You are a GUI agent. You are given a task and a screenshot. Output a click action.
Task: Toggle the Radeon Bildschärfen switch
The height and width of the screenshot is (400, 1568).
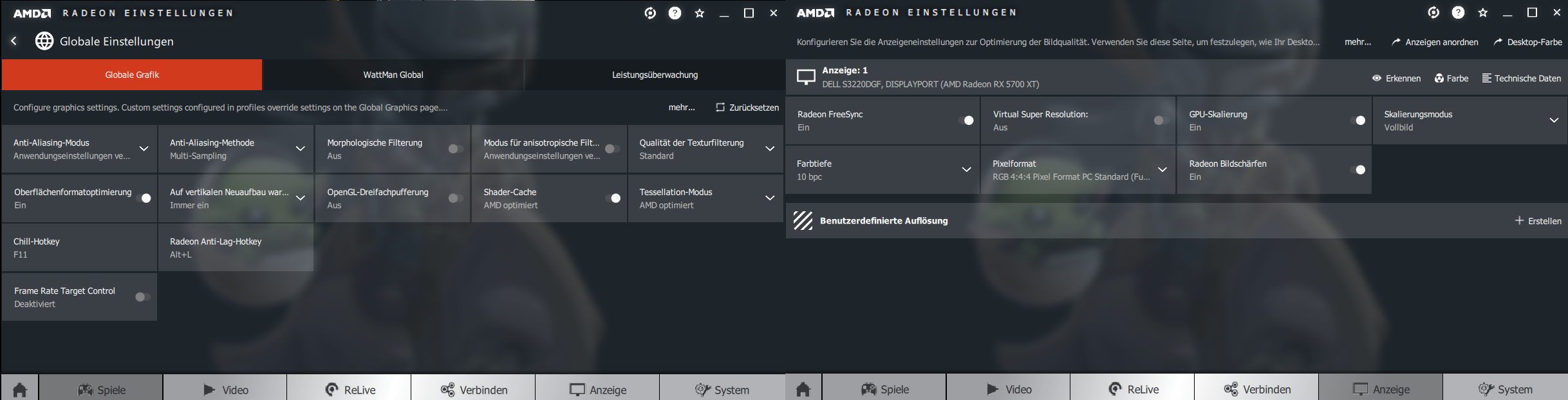tap(1358, 170)
